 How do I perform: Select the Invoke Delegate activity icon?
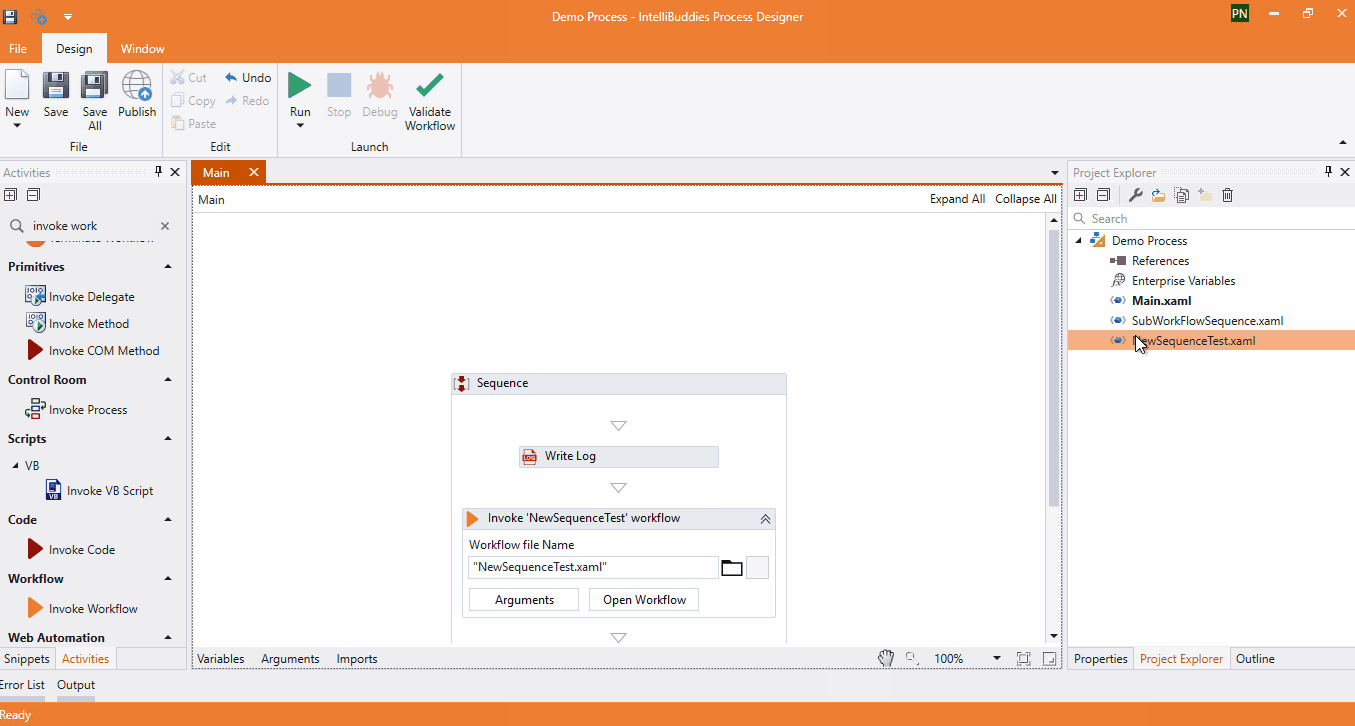pyautogui.click(x=33, y=295)
